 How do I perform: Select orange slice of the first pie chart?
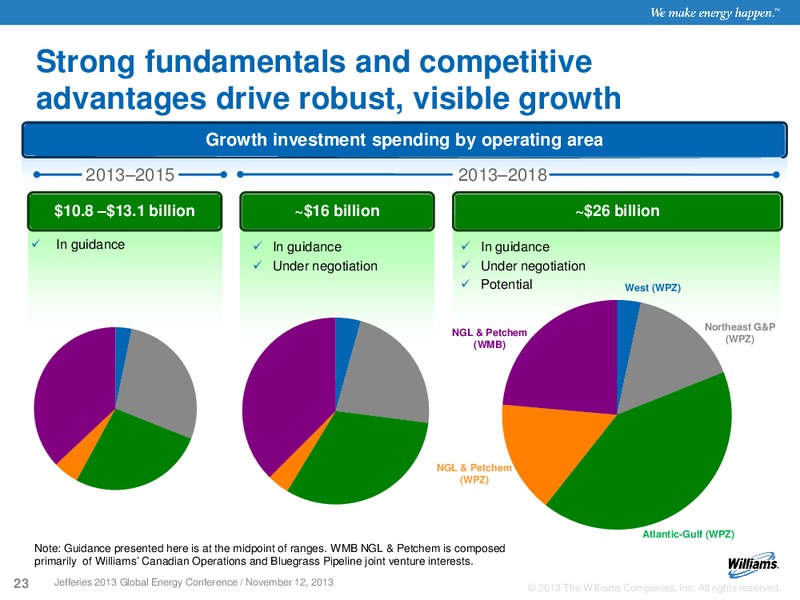(77, 459)
